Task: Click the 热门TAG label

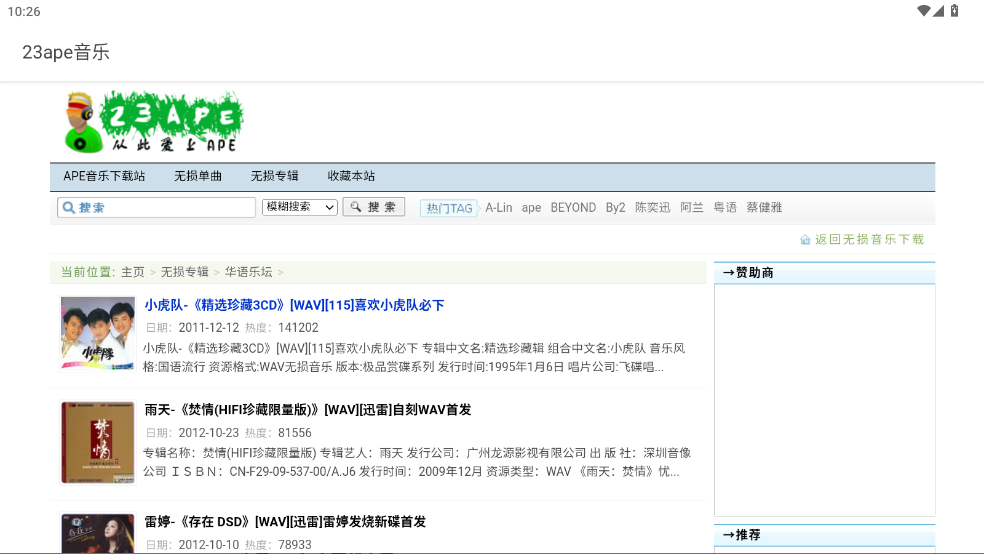Action: (x=448, y=208)
